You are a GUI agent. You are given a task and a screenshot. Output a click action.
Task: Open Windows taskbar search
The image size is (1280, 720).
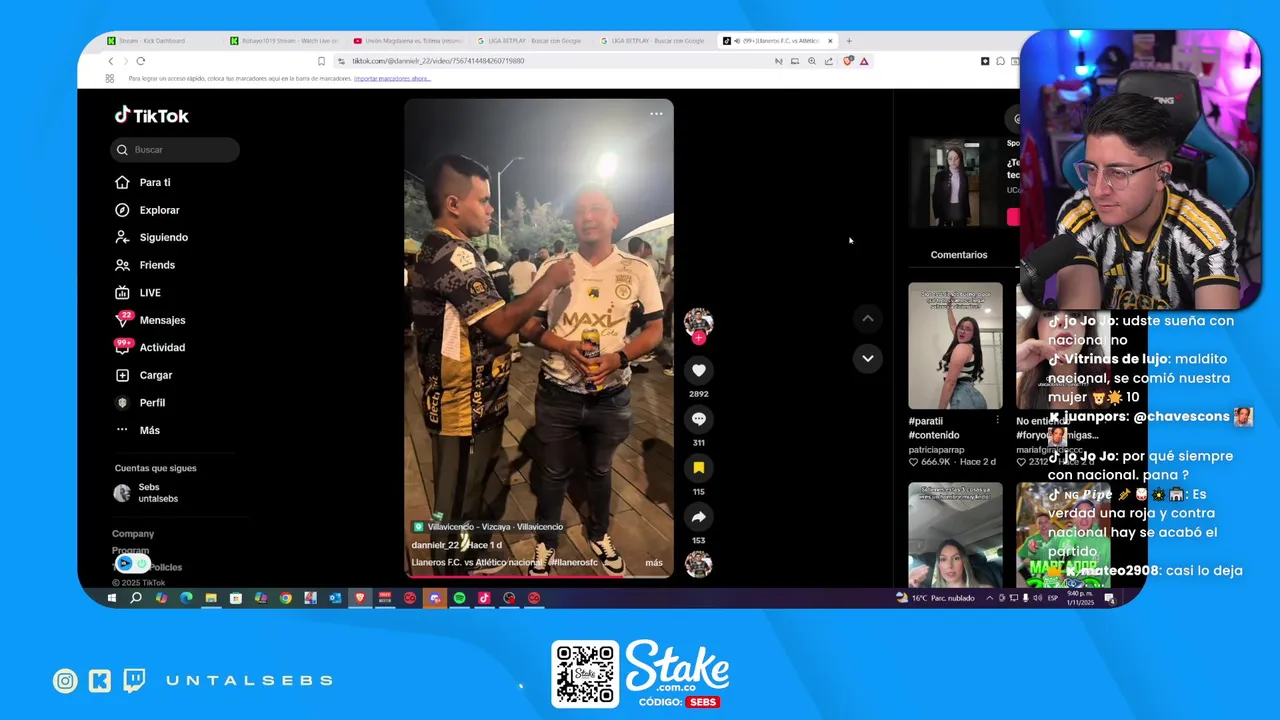pyautogui.click(x=136, y=598)
